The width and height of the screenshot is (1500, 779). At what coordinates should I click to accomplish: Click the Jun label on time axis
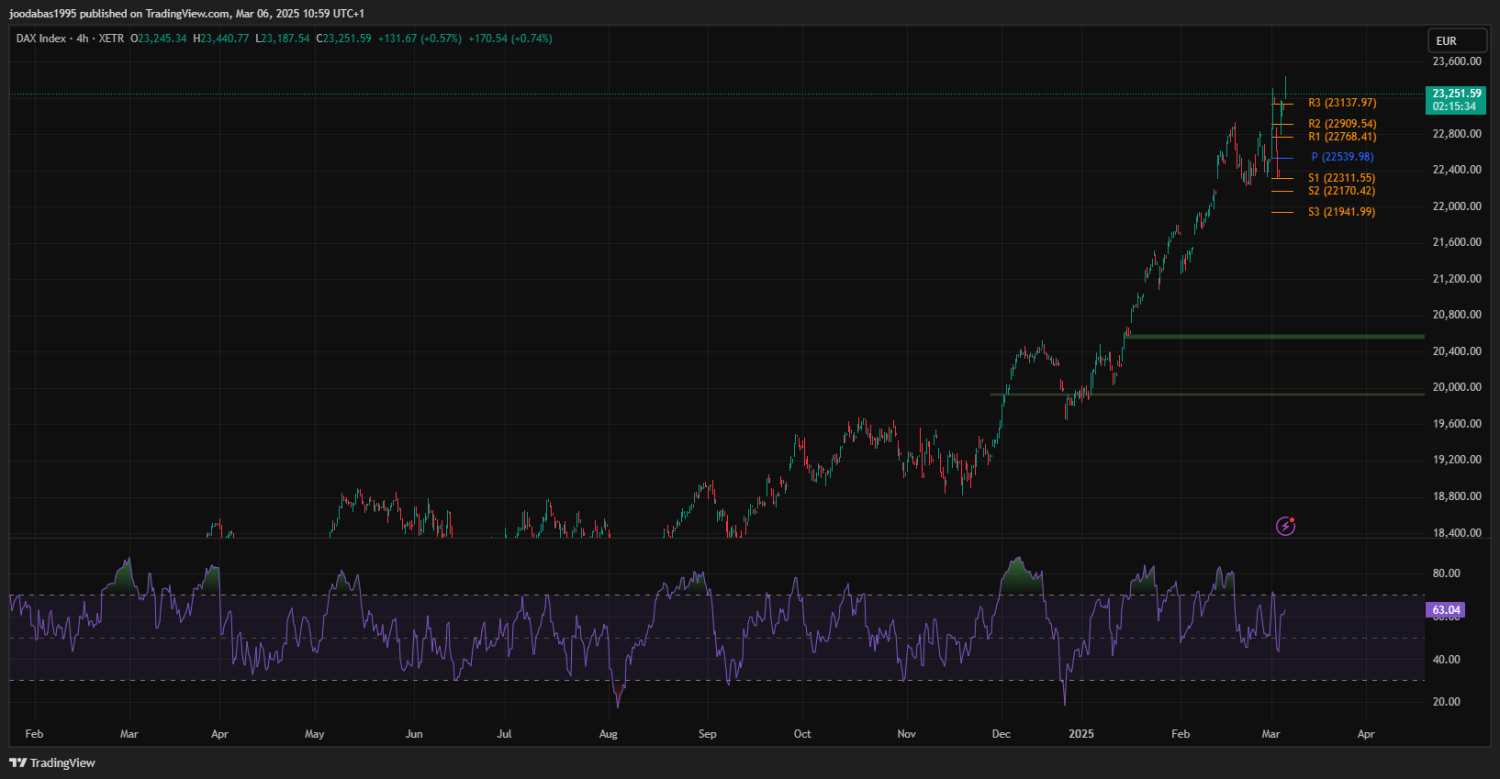pos(414,734)
